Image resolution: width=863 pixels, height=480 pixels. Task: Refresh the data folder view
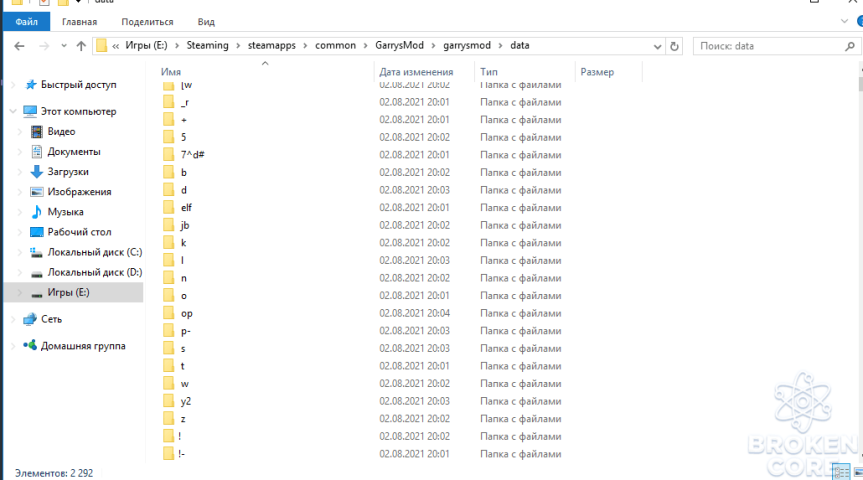coord(674,46)
